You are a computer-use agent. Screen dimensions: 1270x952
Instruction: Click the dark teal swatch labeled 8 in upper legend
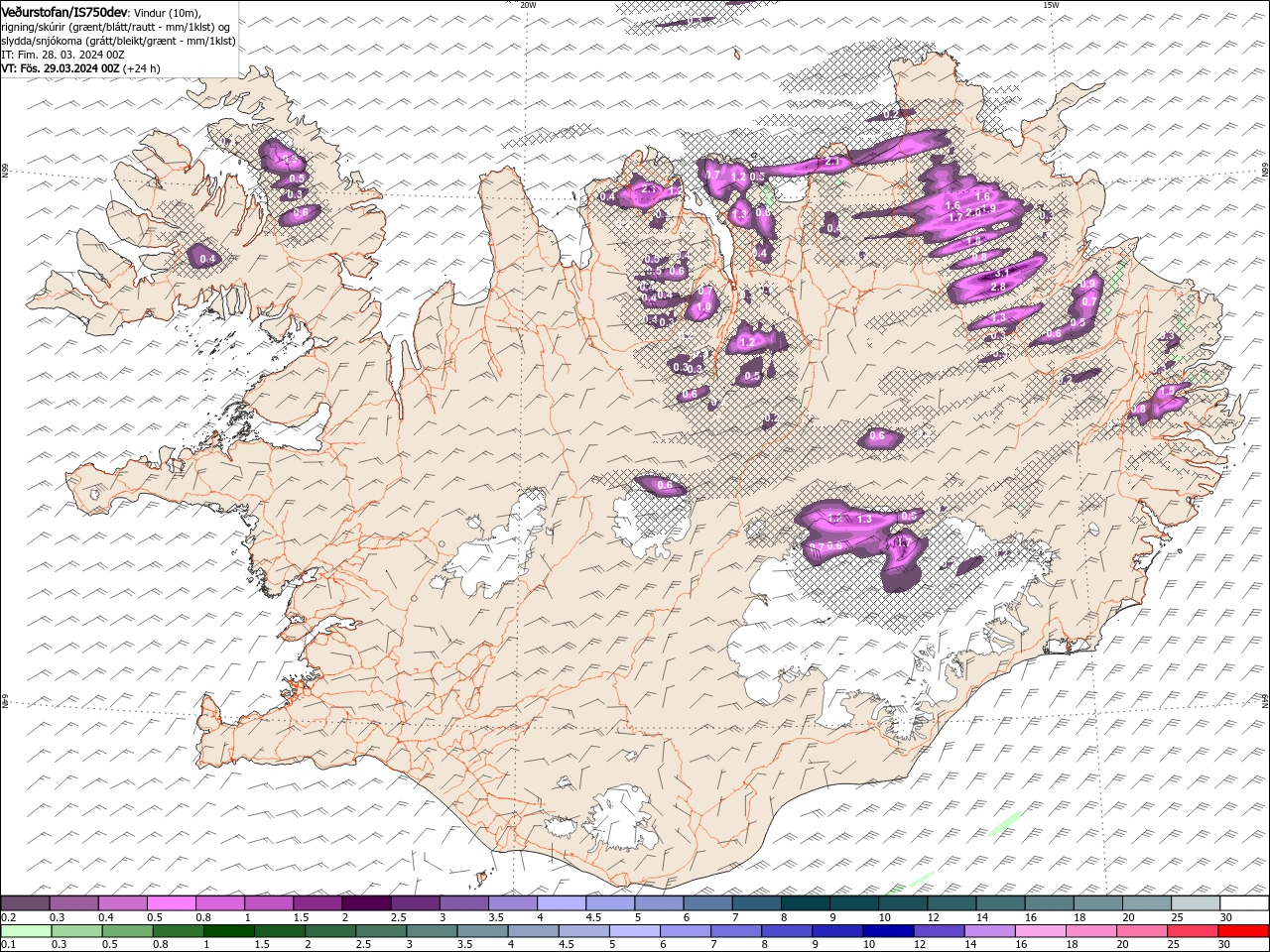805,903
